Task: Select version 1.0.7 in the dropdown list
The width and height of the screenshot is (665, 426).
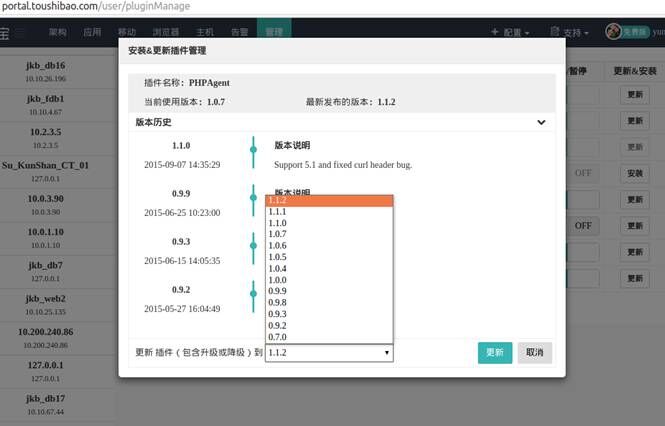Action: 329,234
